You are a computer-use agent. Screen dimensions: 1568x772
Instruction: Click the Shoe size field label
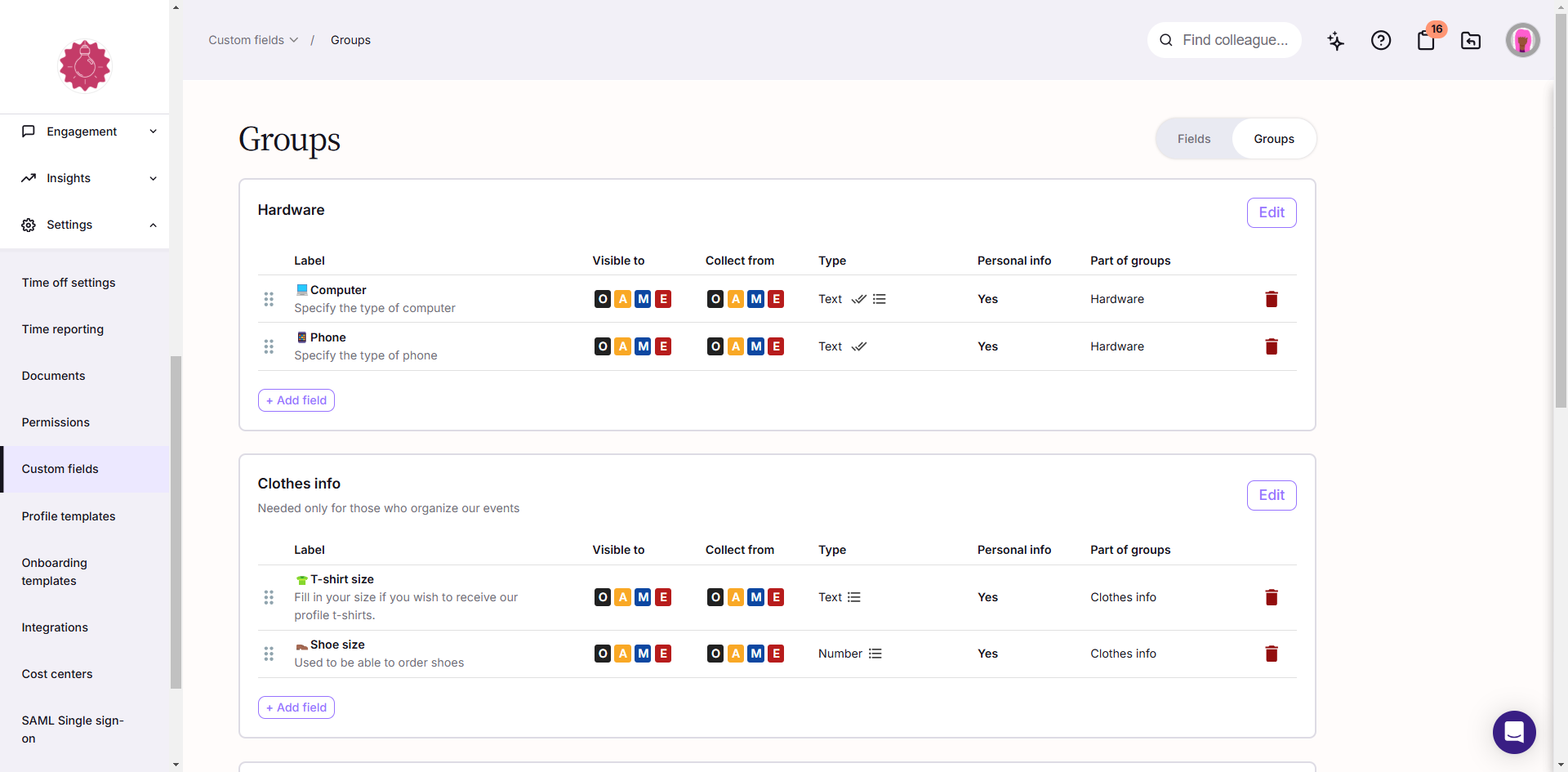(x=337, y=645)
